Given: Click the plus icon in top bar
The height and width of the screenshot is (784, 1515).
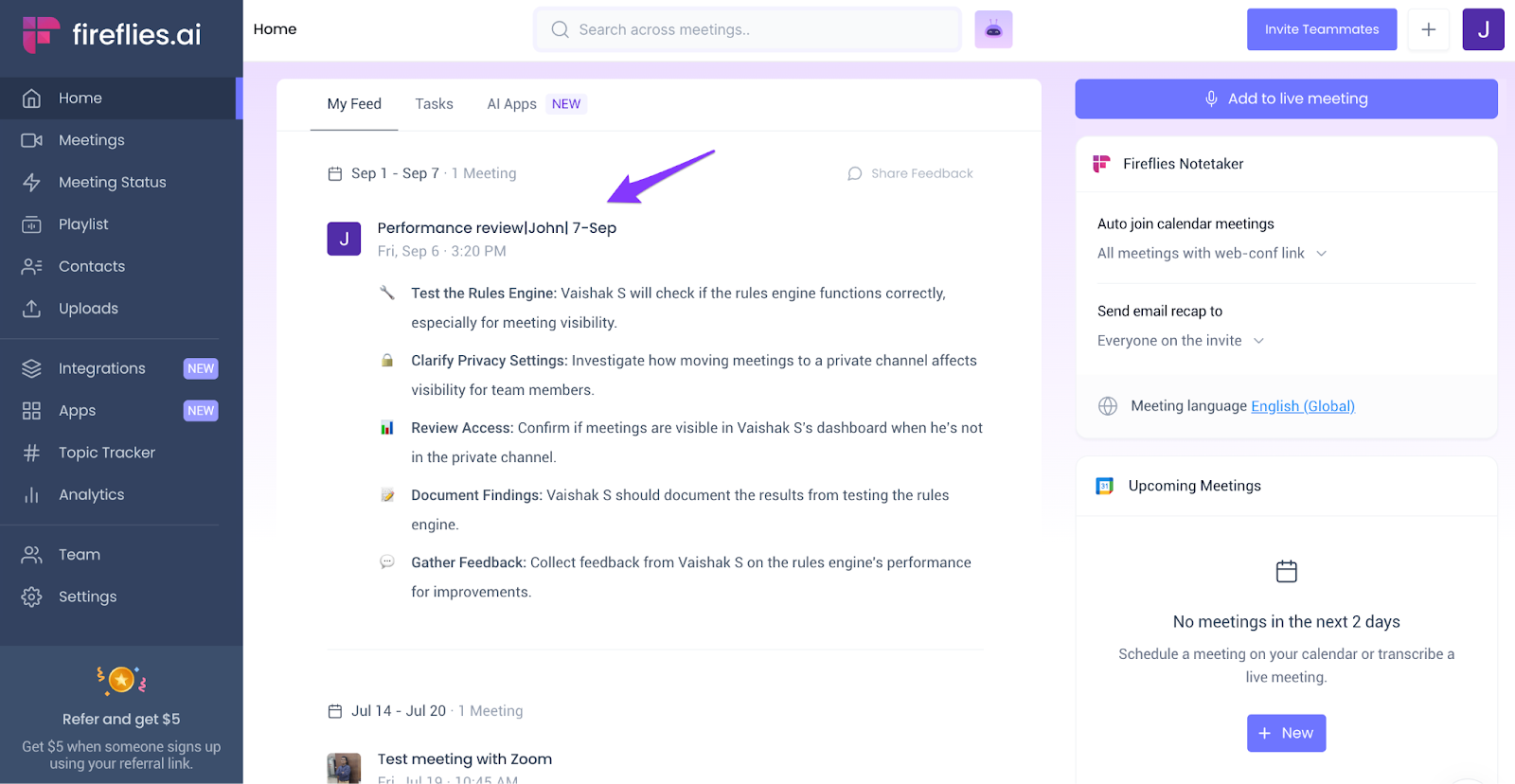Looking at the screenshot, I should 1428,29.
